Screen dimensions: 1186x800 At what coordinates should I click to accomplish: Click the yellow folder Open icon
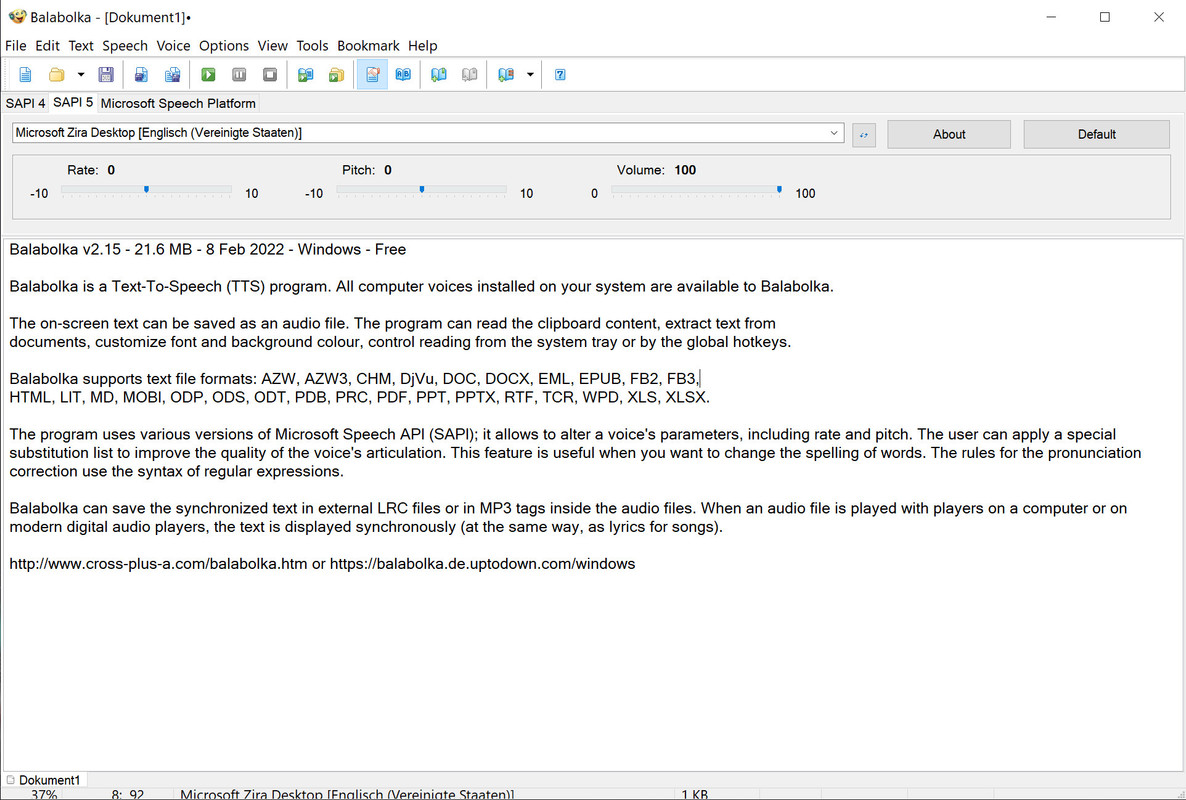point(57,74)
